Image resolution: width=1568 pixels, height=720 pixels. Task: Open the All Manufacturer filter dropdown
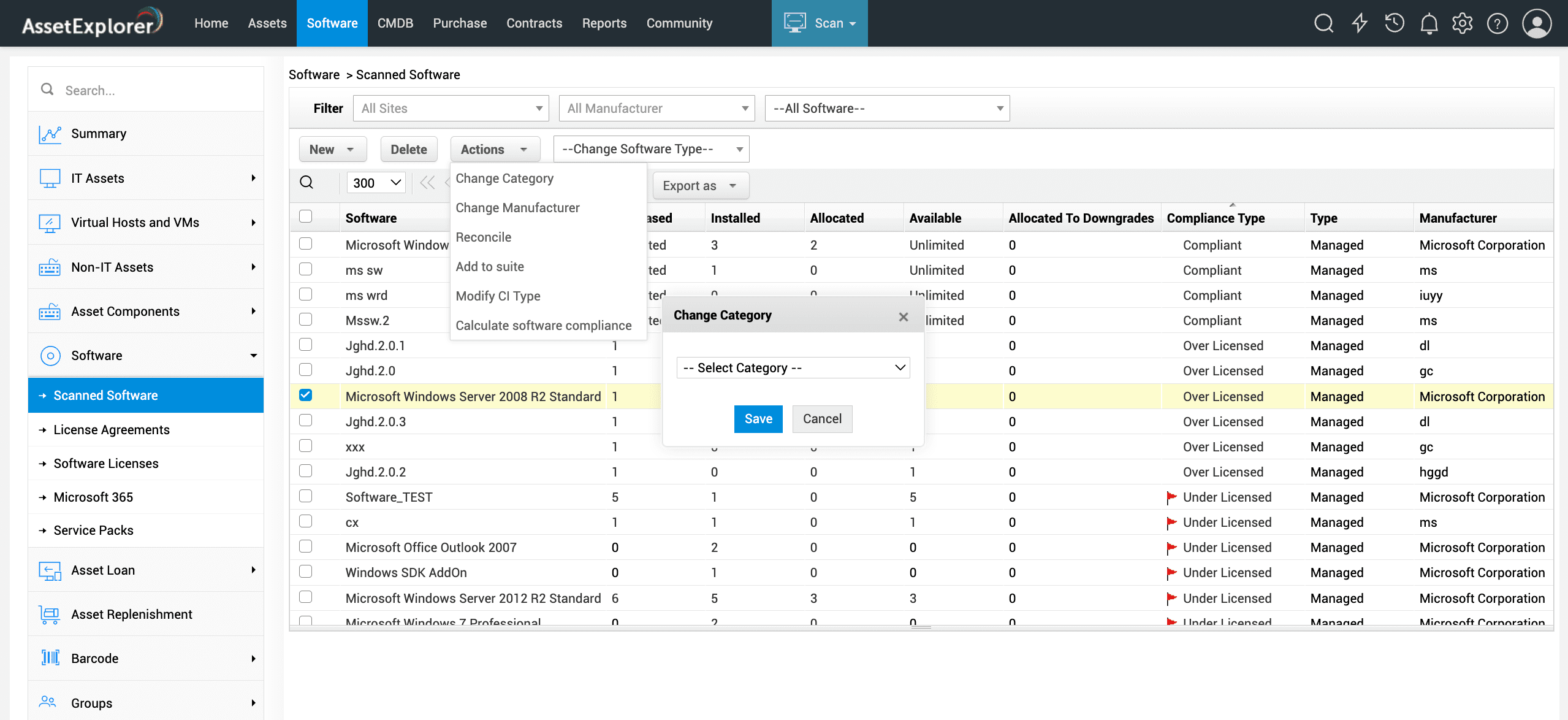point(657,109)
